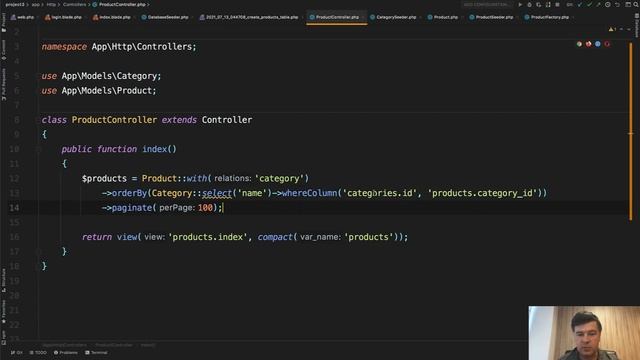Switch to ProductSeeder.php tab
The width and height of the screenshot is (640, 360).
coord(491,17)
